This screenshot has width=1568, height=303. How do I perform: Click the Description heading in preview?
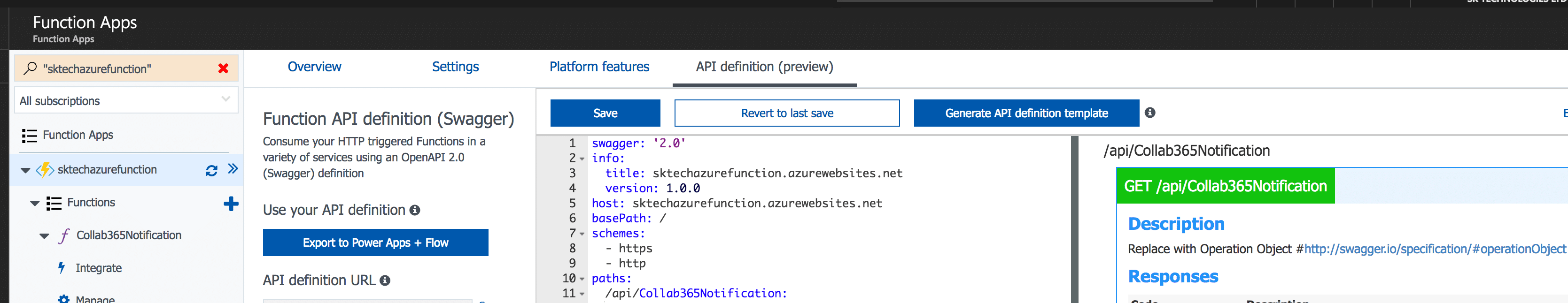[x=1176, y=224]
